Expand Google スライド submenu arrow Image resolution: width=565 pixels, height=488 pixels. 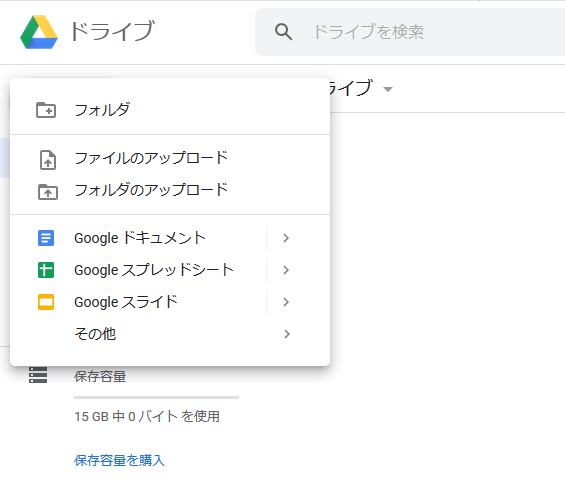click(x=286, y=302)
